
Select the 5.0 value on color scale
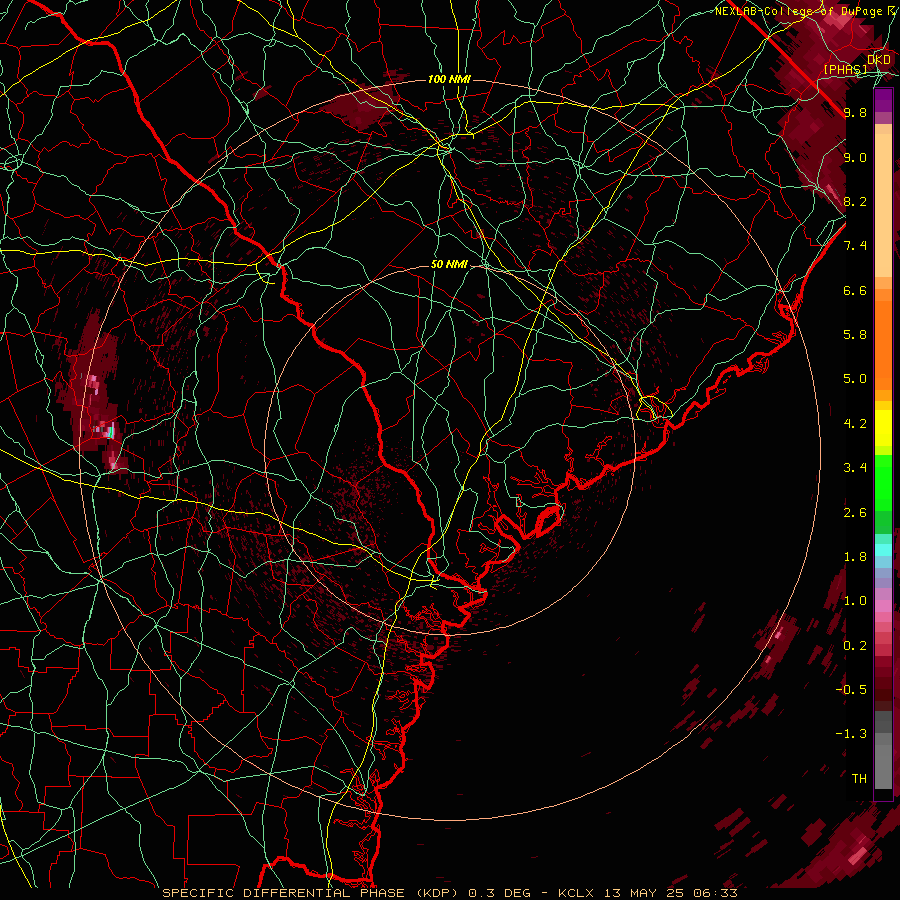click(855, 379)
